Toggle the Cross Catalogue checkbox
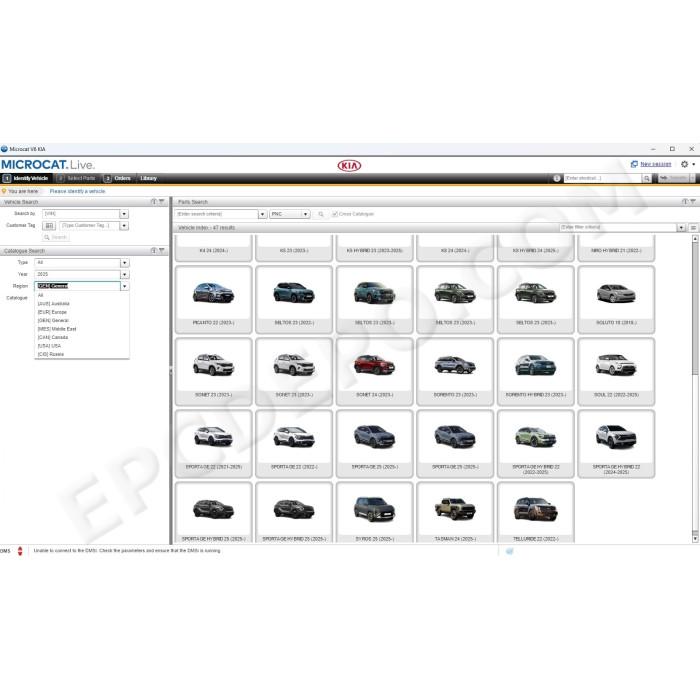This screenshot has width=700, height=700. (x=335, y=214)
